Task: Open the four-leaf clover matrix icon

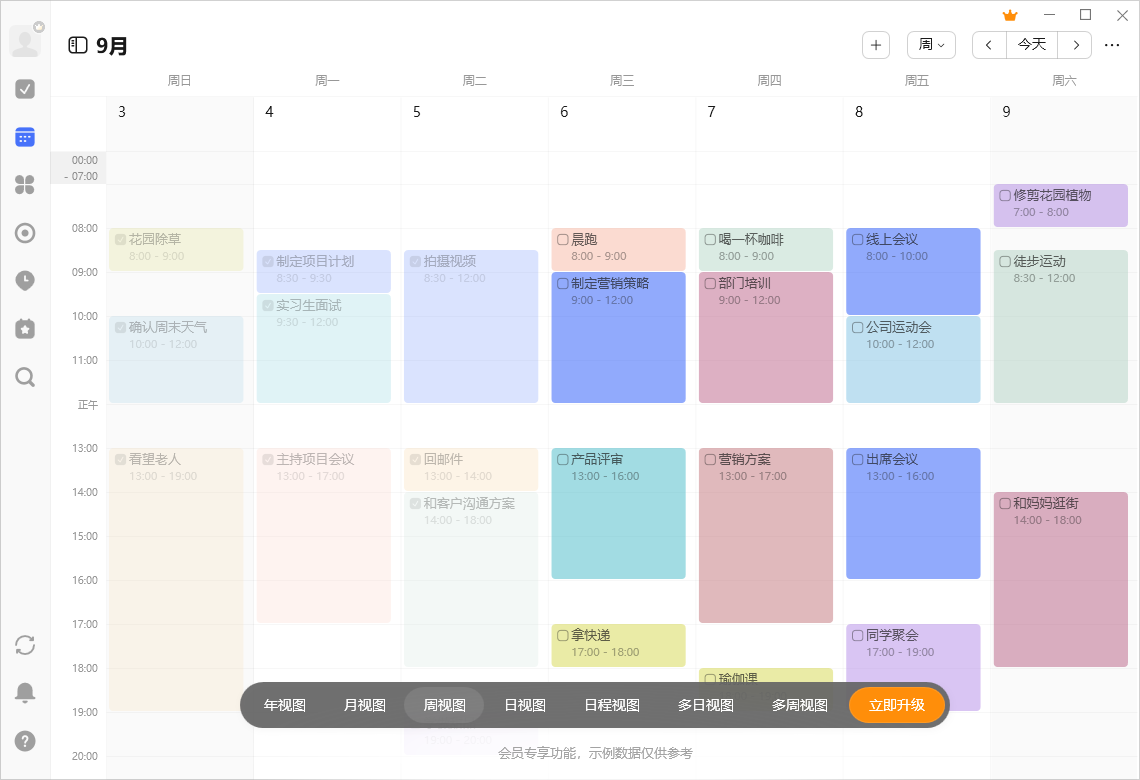Action: 25,185
